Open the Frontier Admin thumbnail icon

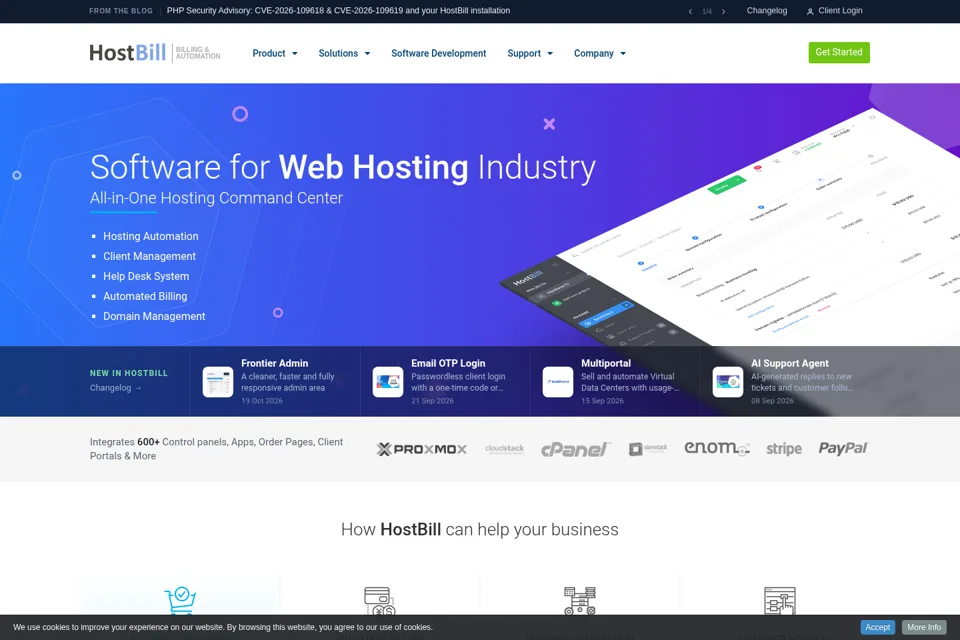(x=218, y=382)
